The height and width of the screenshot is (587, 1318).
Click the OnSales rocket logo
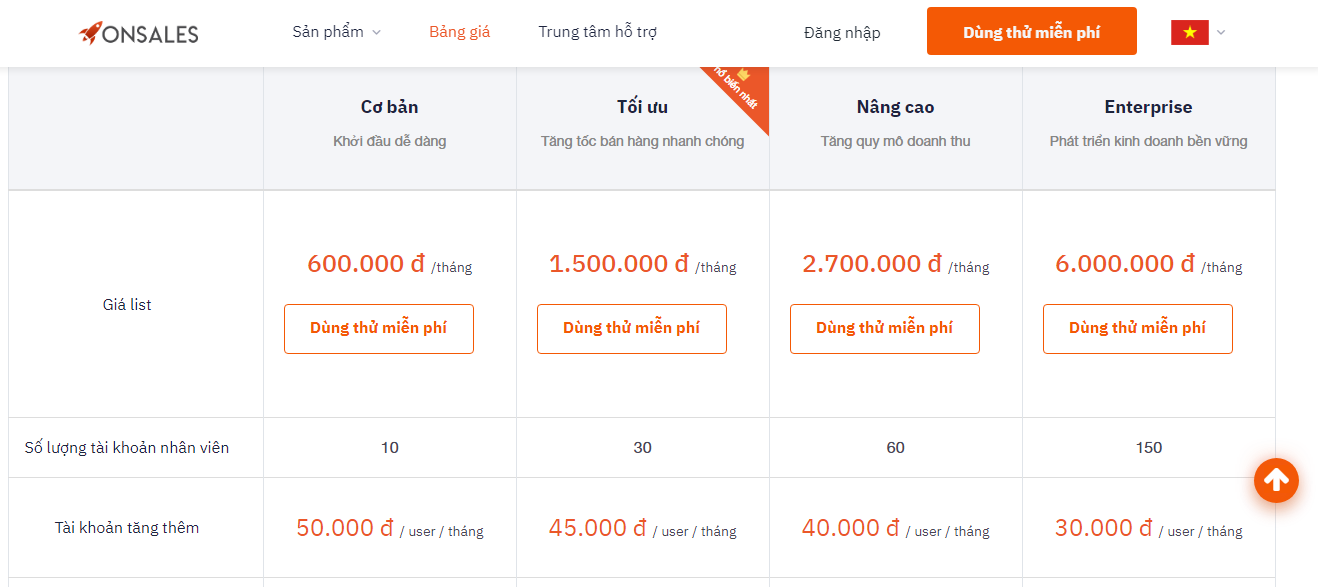[139, 33]
